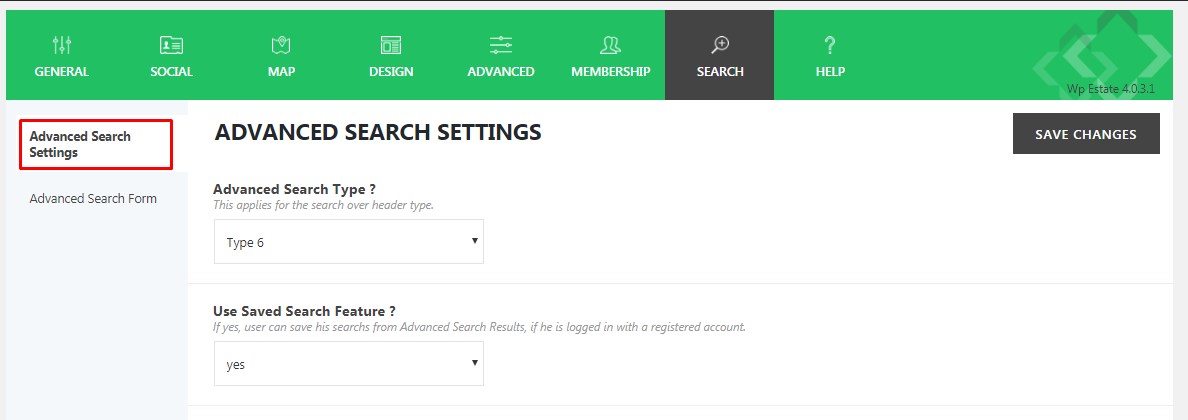Select the Map pin icon
This screenshot has width=1188, height=420.
pos(281,45)
